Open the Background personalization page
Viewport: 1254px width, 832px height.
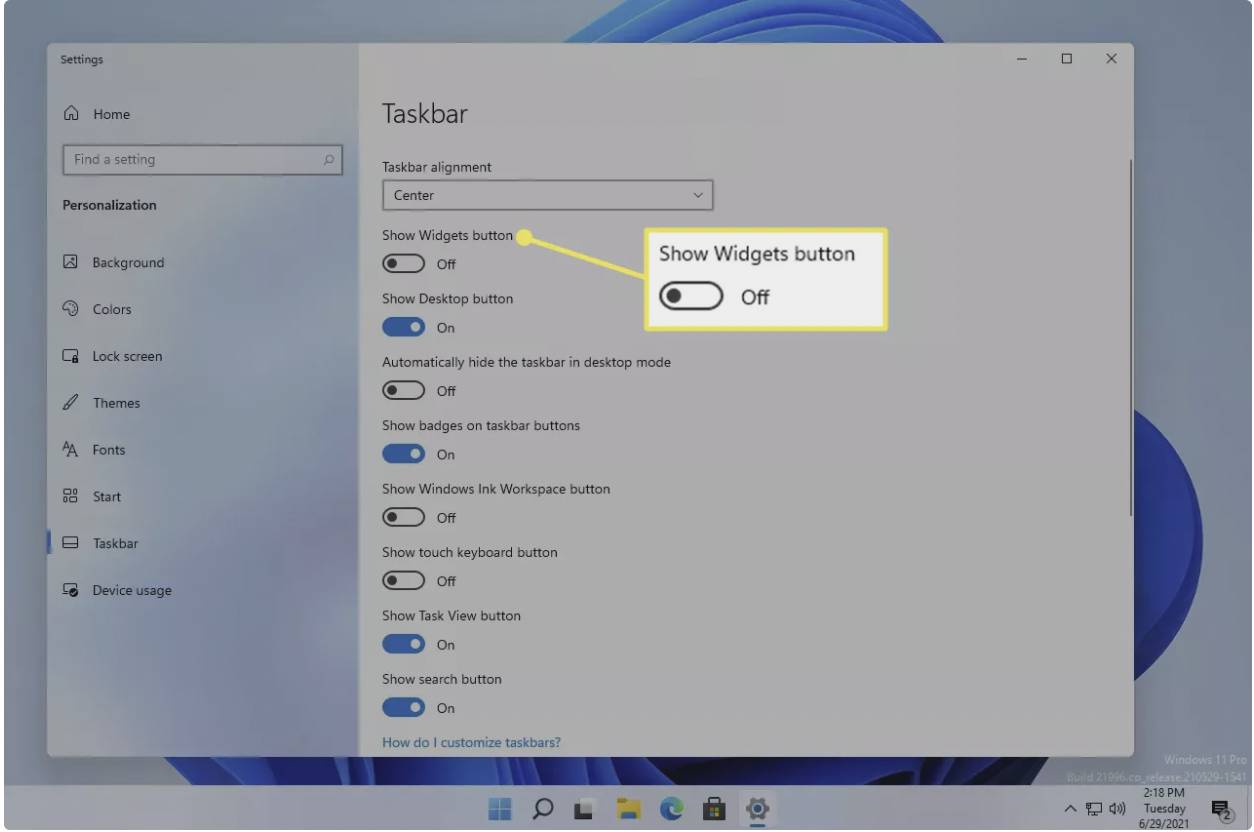pyautogui.click(x=127, y=263)
